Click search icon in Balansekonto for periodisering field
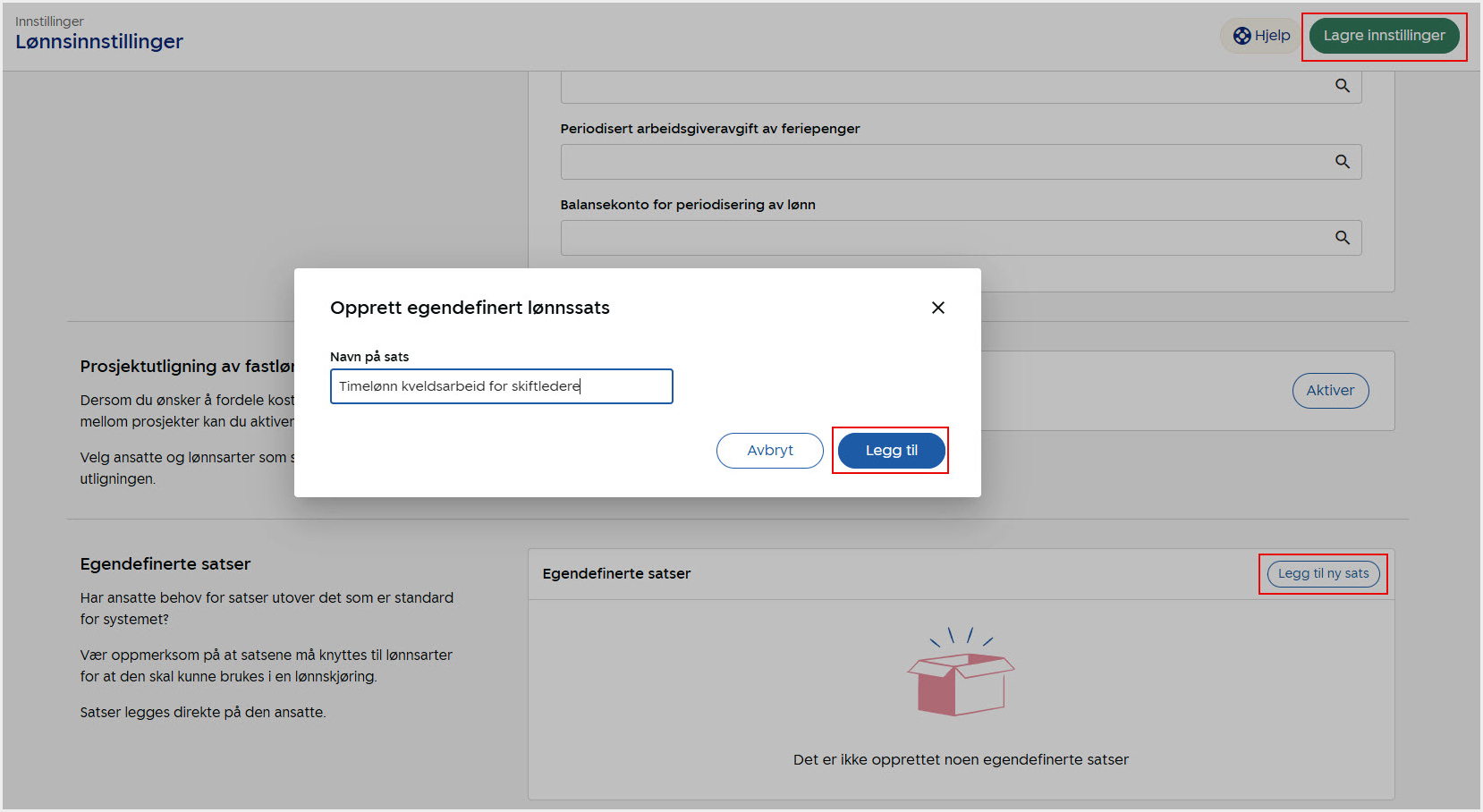1483x812 pixels. tap(1342, 238)
